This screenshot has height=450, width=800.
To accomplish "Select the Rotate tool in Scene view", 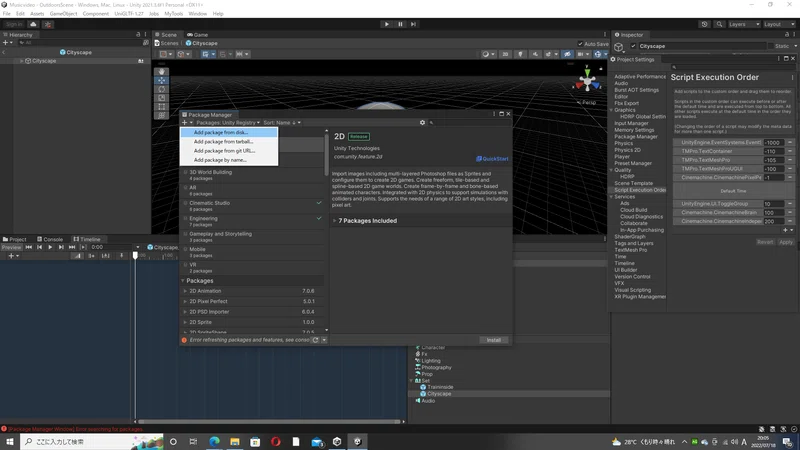I will coord(161,89).
